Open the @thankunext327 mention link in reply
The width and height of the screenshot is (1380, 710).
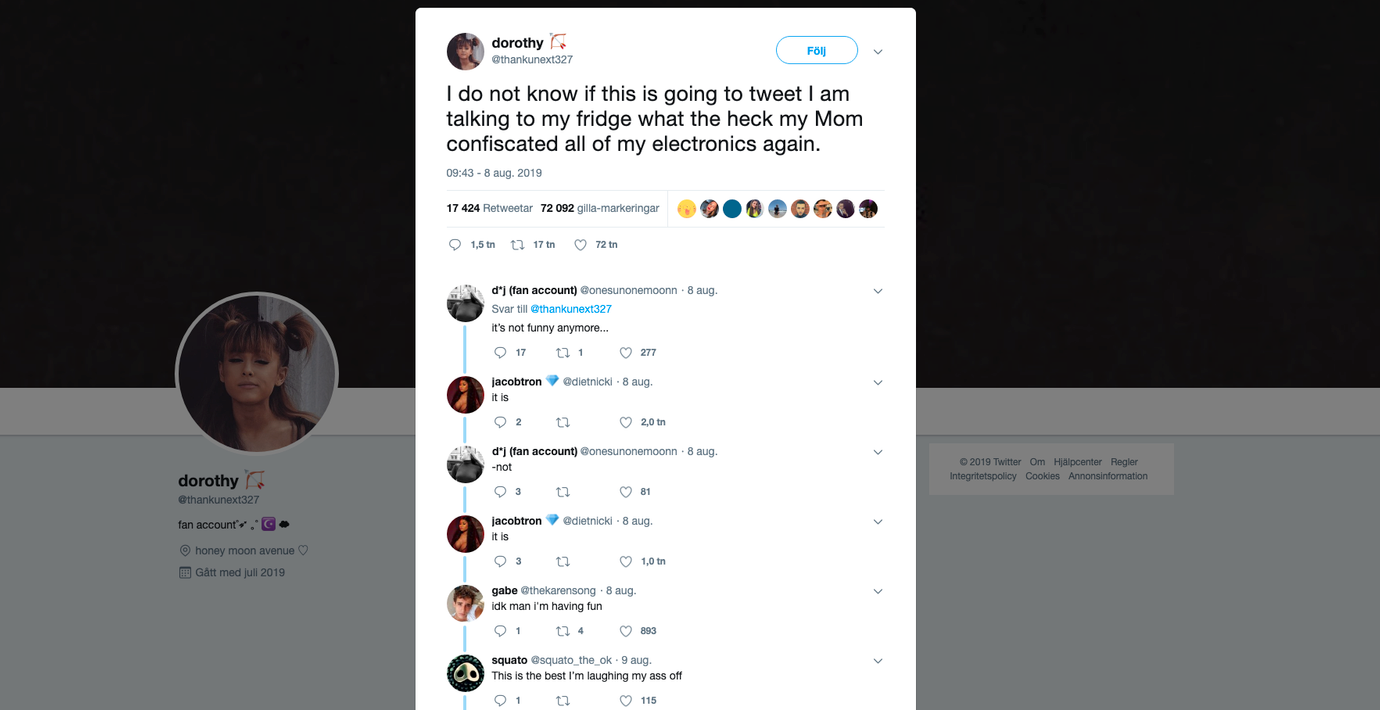click(570, 309)
